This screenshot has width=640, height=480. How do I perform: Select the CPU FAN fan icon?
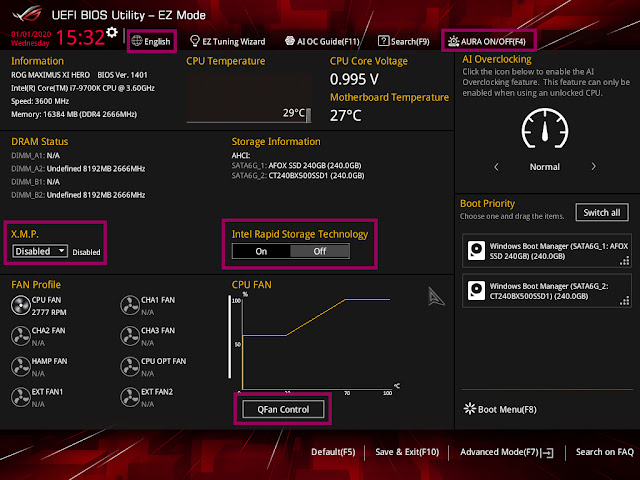click(20, 306)
